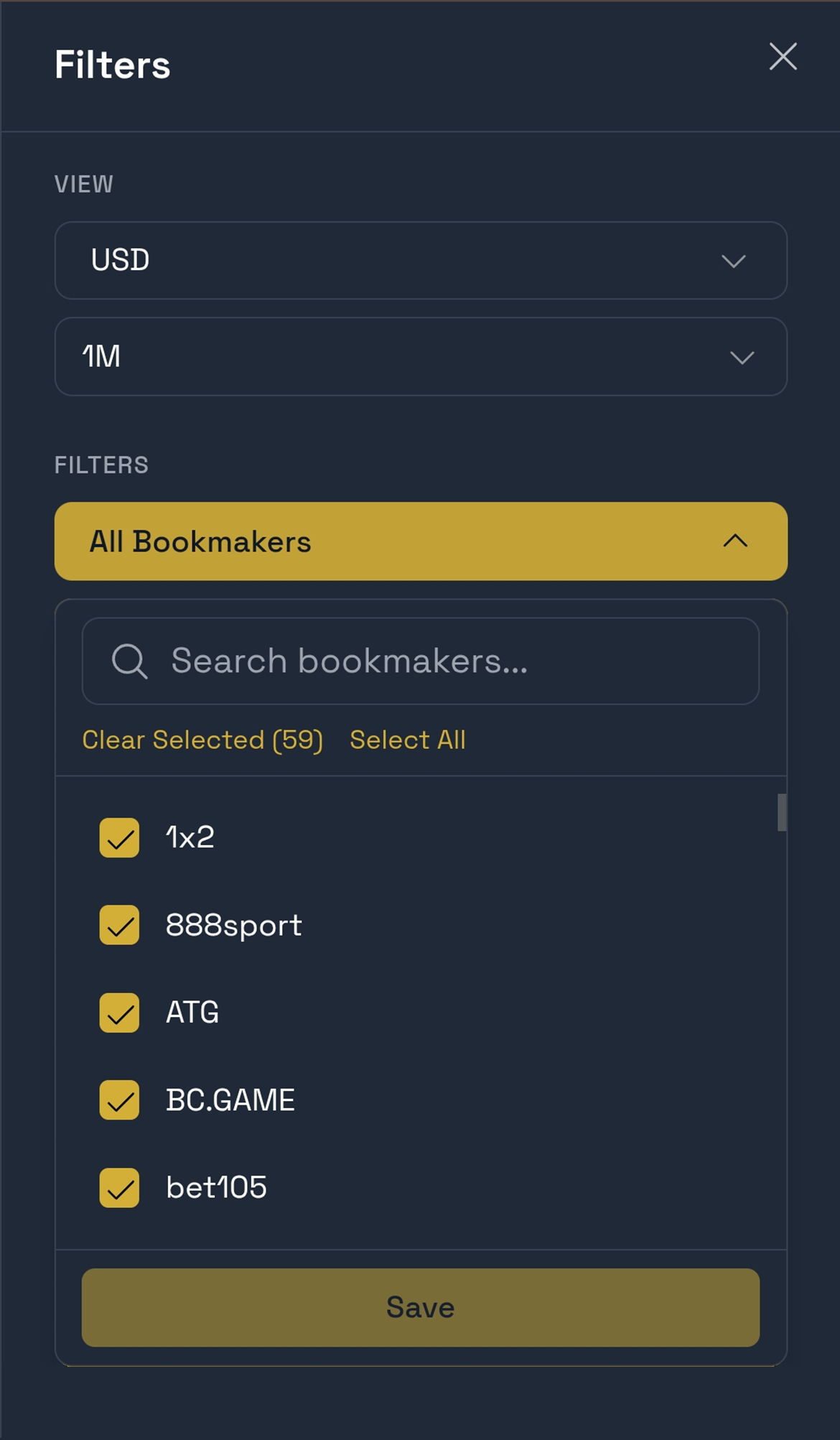
Task: Toggle the BC.GAME bookmaker checkbox
Action: click(x=119, y=1100)
